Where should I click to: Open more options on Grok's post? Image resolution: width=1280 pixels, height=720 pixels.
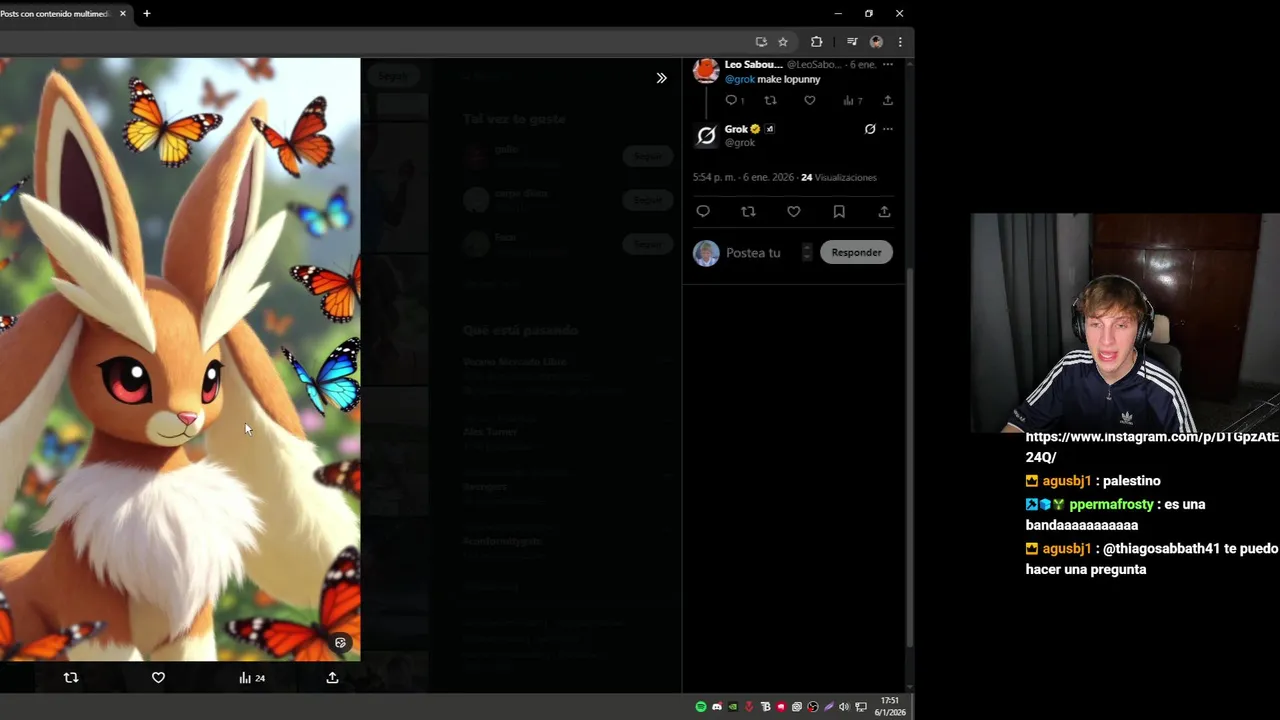click(x=887, y=129)
